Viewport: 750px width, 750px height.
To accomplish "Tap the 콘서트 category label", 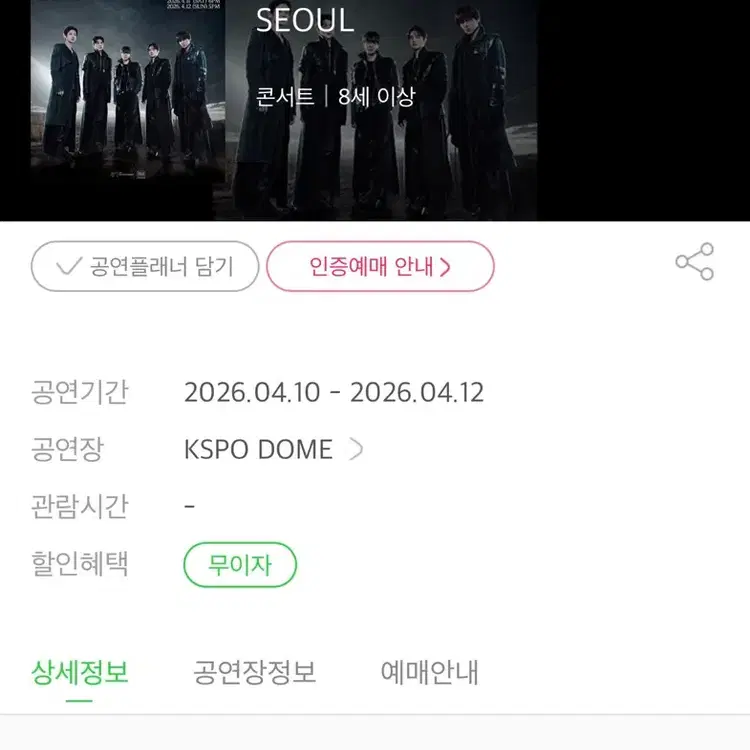I will [x=284, y=96].
